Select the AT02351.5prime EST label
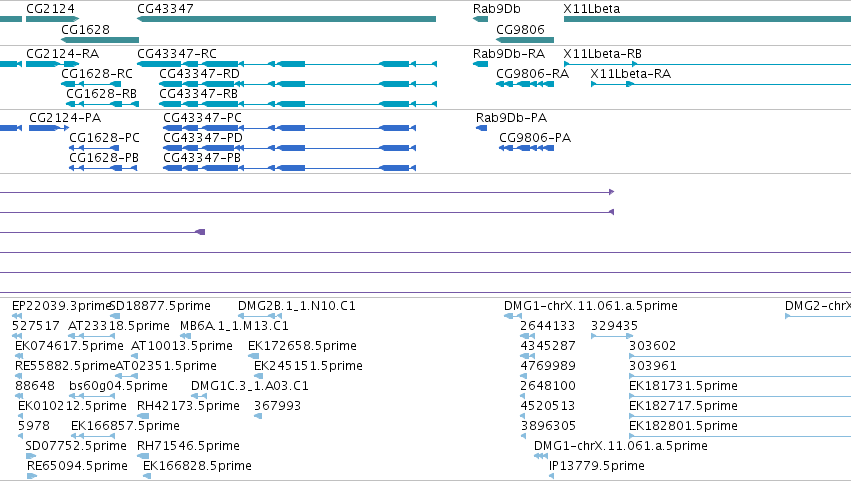851x481 pixels. pyautogui.click(x=166, y=366)
